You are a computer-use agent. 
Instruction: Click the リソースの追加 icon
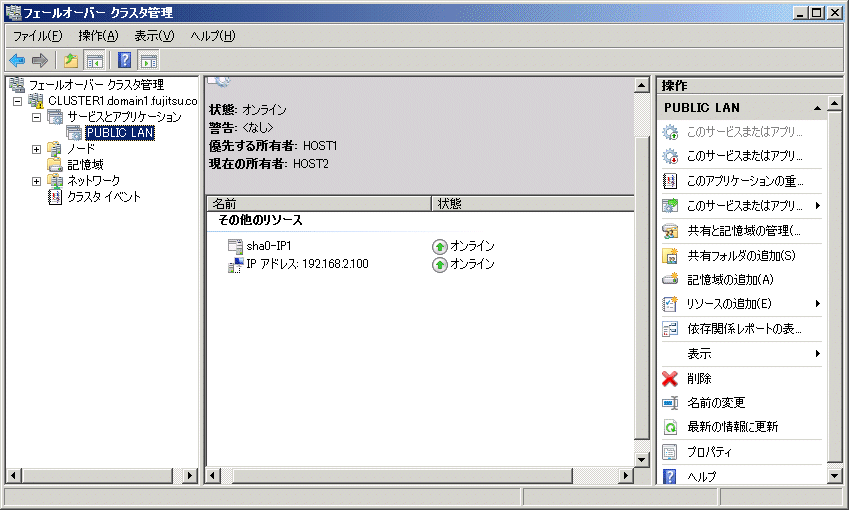pyautogui.click(x=670, y=304)
